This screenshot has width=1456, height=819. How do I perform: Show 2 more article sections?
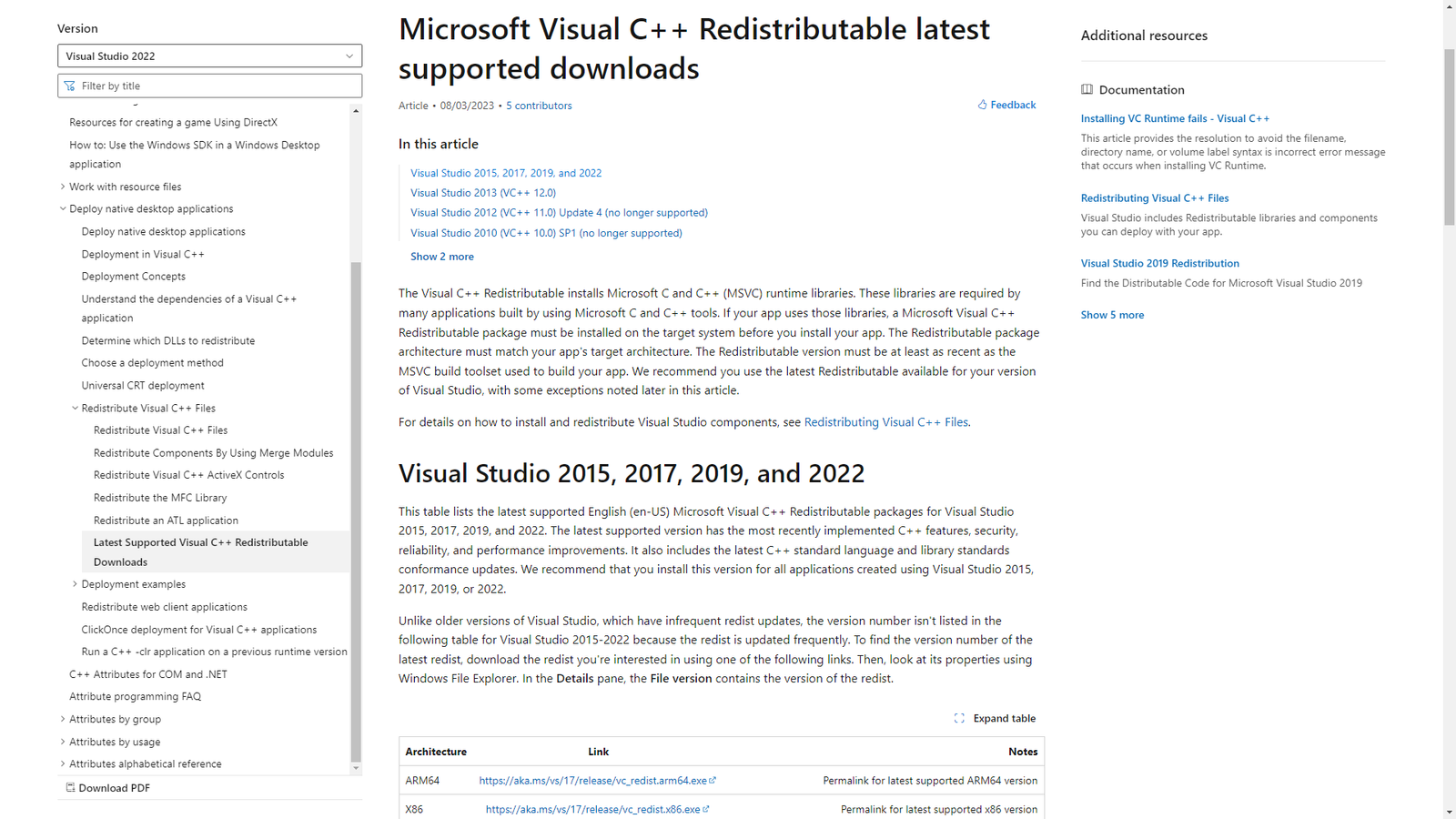(441, 257)
